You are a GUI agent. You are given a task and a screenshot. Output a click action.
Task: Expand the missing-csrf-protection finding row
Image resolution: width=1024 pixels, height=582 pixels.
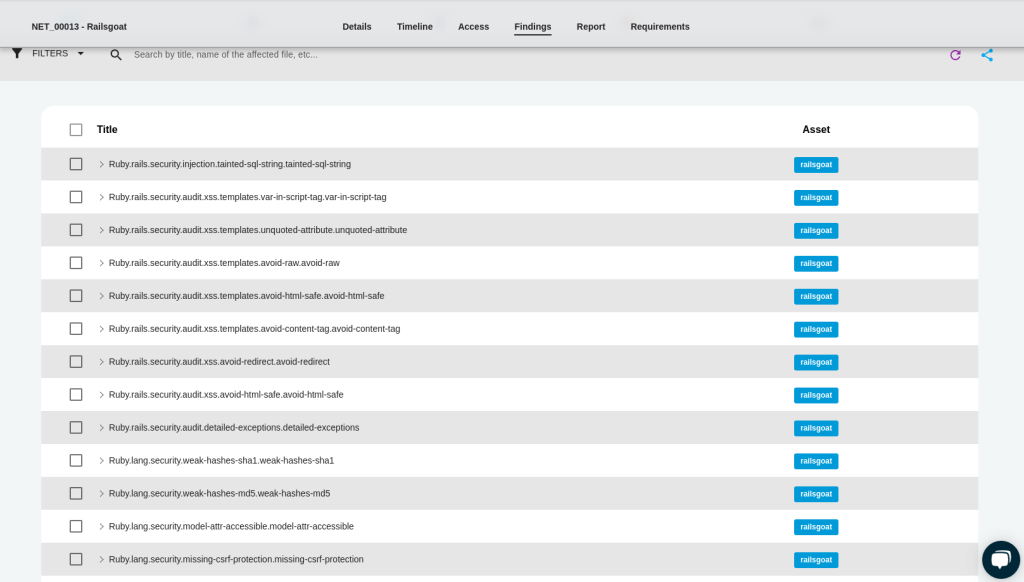(x=101, y=559)
